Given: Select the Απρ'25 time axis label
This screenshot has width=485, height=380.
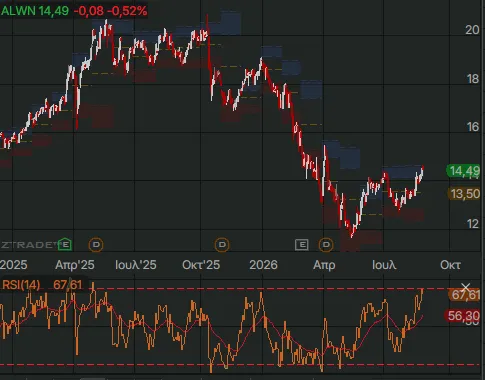Looking at the screenshot, I should pos(75,265).
